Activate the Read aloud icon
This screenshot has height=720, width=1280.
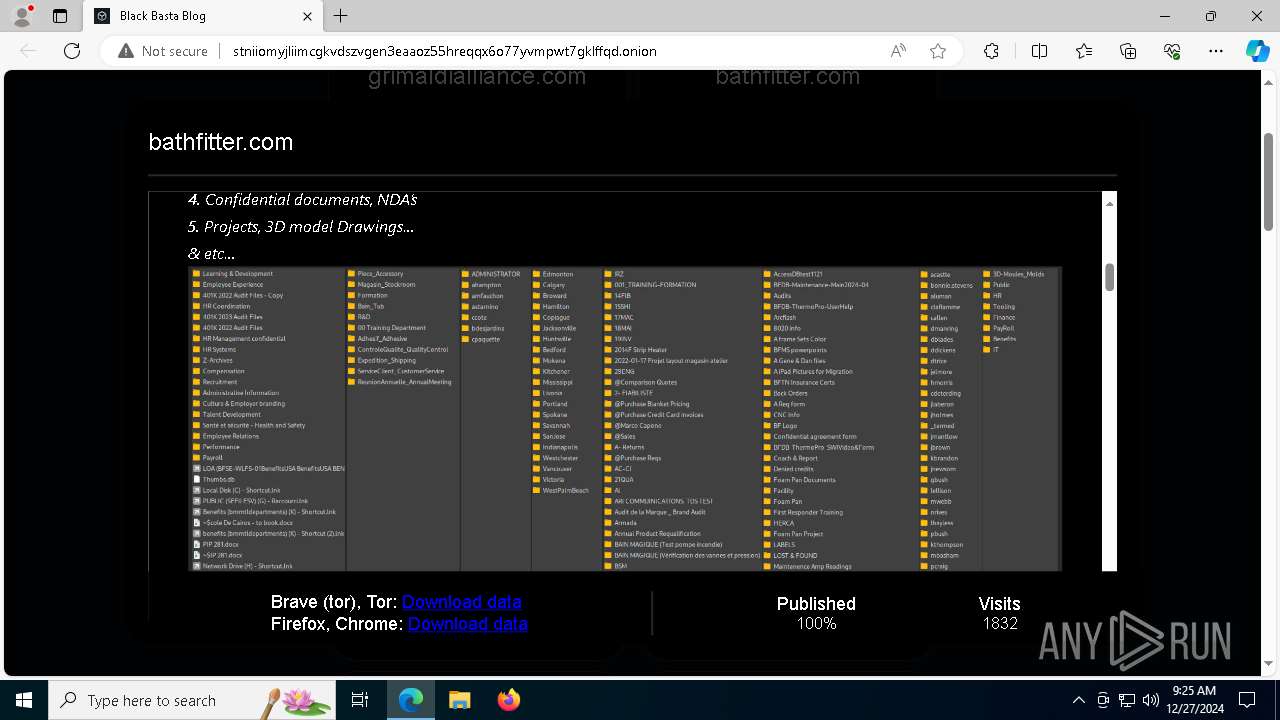pyautogui.click(x=898, y=51)
